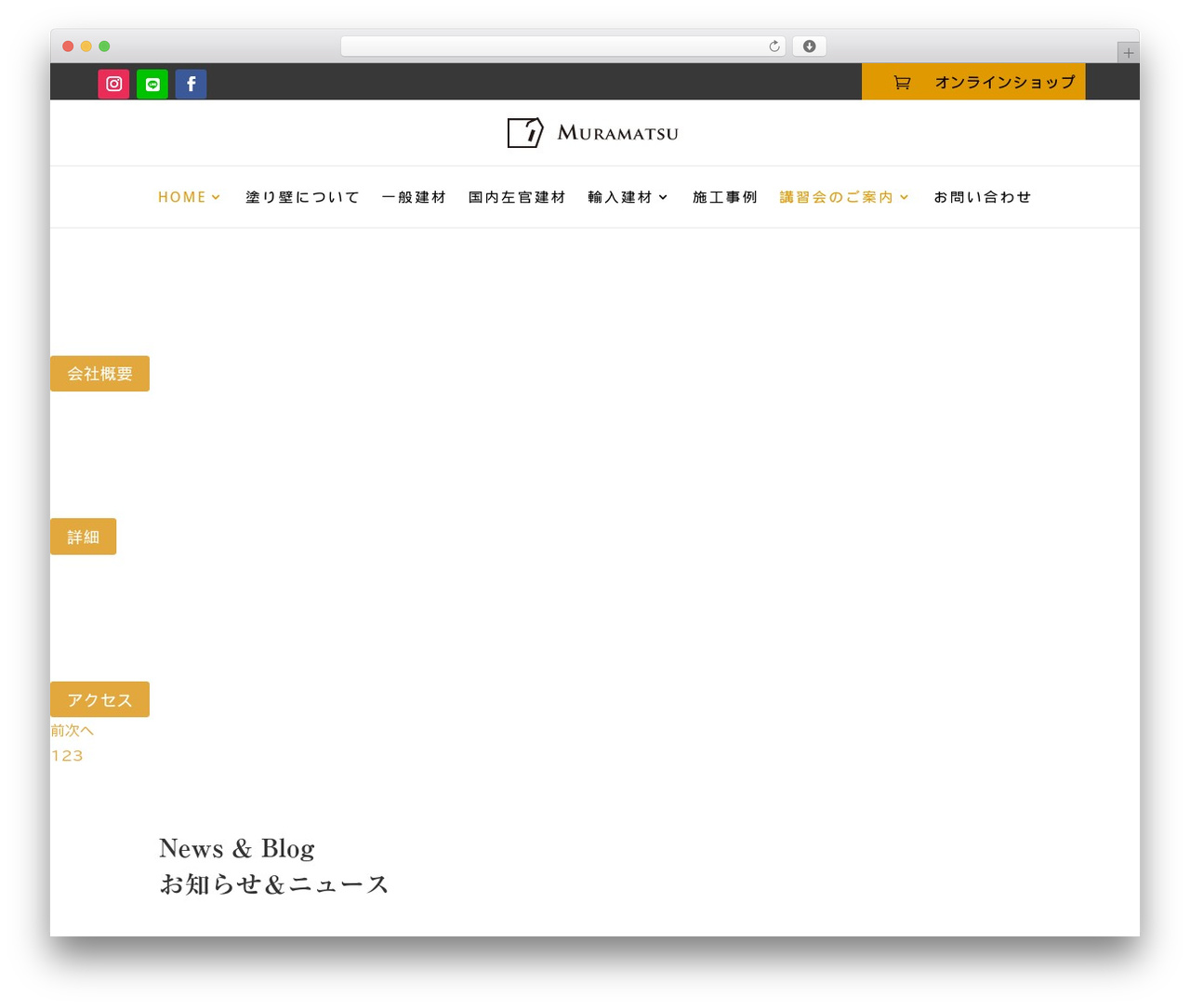This screenshot has width=1190, height=1008.
Task: Click the News & Blog heading
Action: click(x=237, y=848)
